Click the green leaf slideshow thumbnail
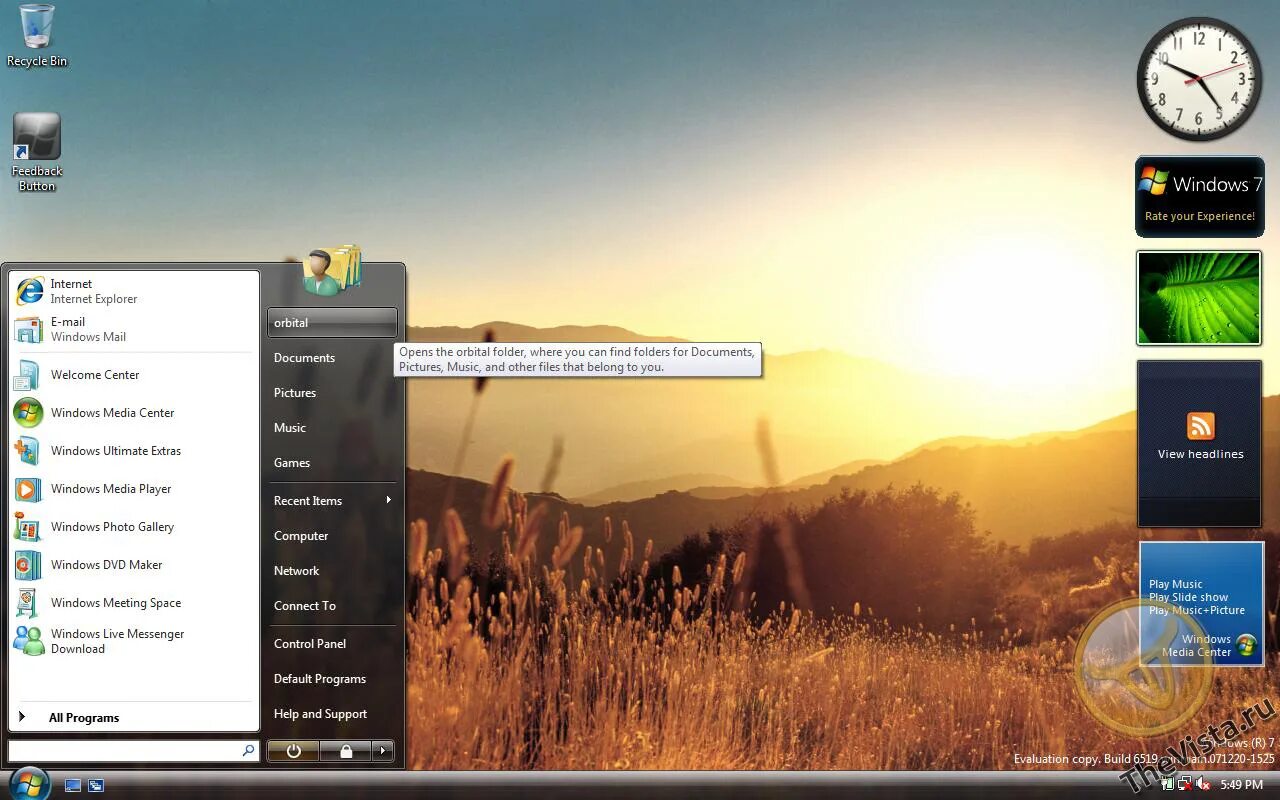The width and height of the screenshot is (1280, 800). 1199,298
